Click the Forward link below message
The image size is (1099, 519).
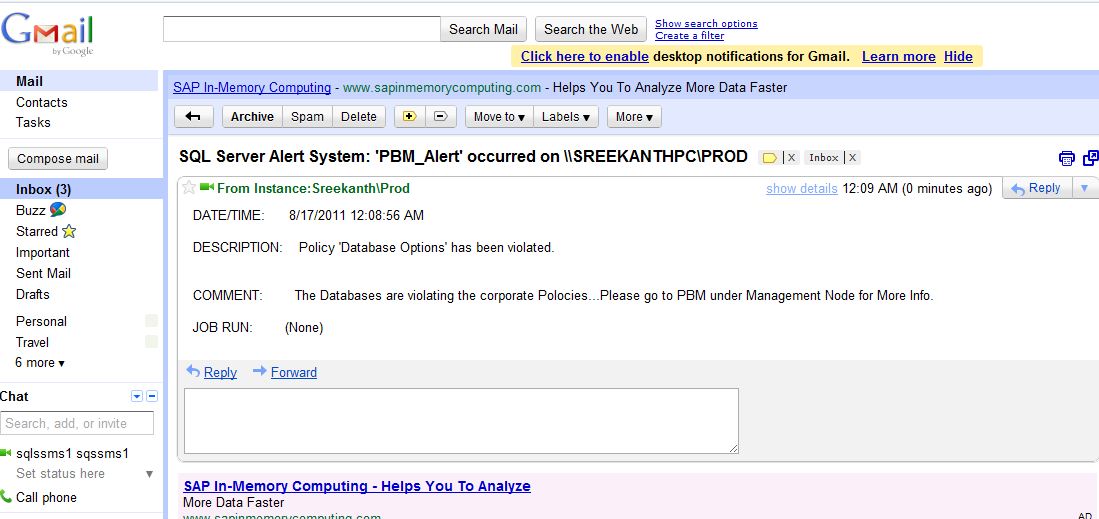[x=293, y=372]
